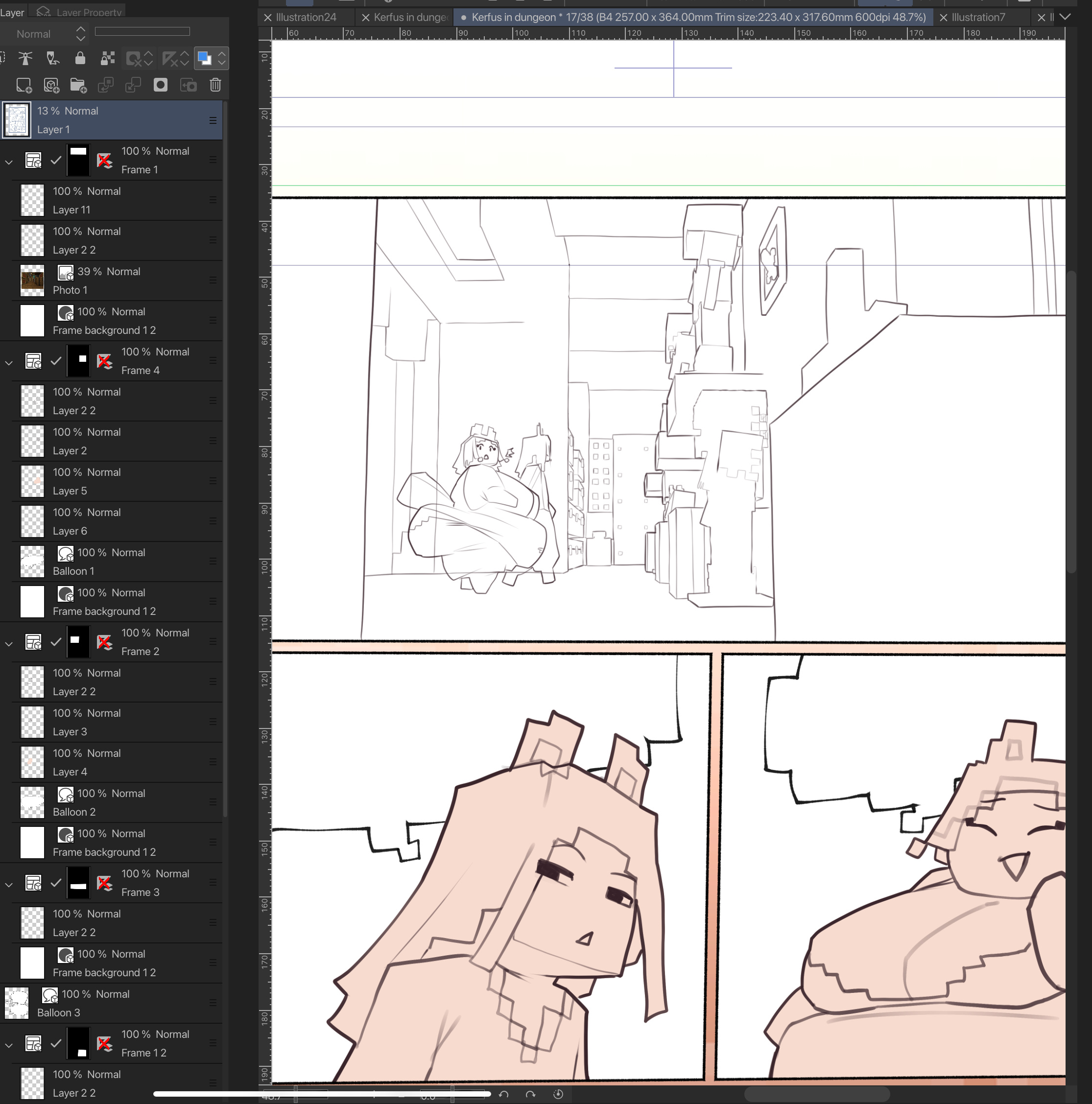This screenshot has width=1092, height=1104.
Task: Create a new vector layer
Action: coord(51,86)
